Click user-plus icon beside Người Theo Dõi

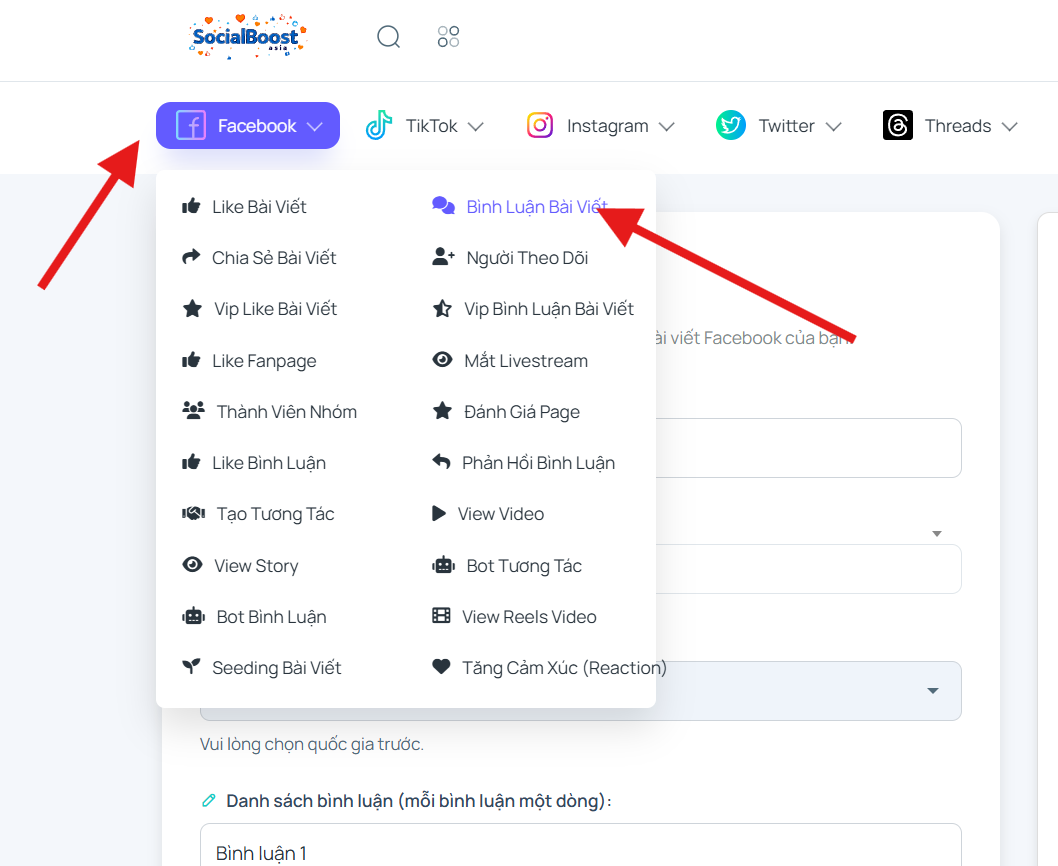click(x=443, y=256)
